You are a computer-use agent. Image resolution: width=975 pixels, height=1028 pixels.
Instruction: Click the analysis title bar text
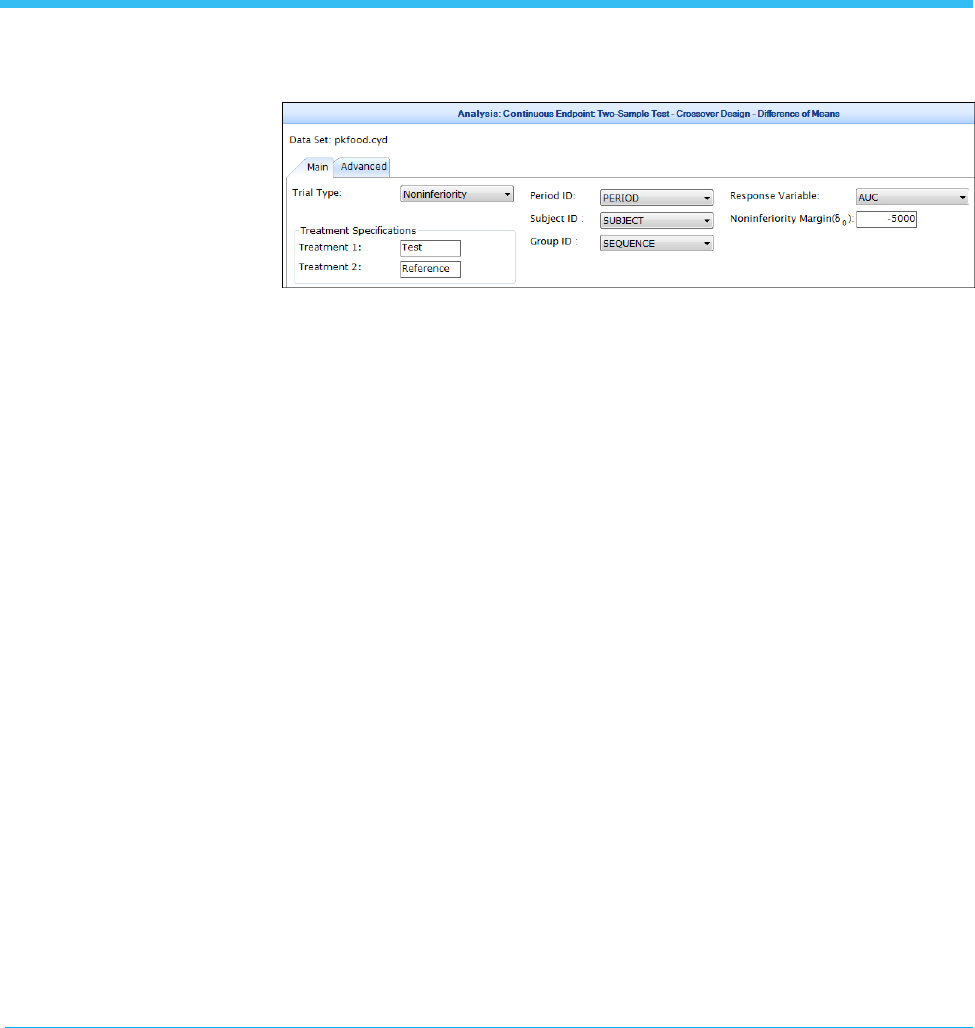648,113
